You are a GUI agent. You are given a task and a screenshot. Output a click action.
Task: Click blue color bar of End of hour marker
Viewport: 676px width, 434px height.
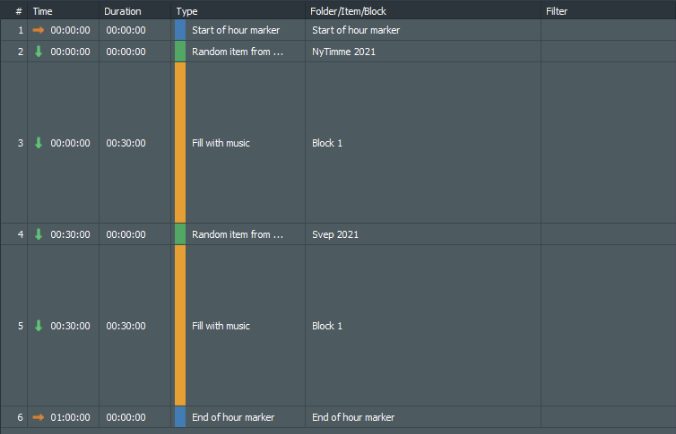(x=180, y=417)
